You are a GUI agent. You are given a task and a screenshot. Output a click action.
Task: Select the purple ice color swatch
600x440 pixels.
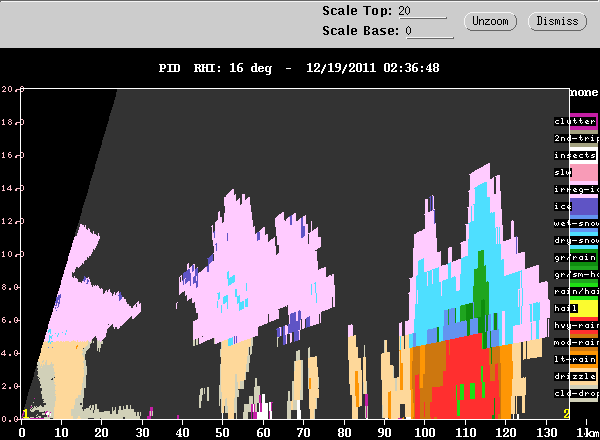coord(585,207)
